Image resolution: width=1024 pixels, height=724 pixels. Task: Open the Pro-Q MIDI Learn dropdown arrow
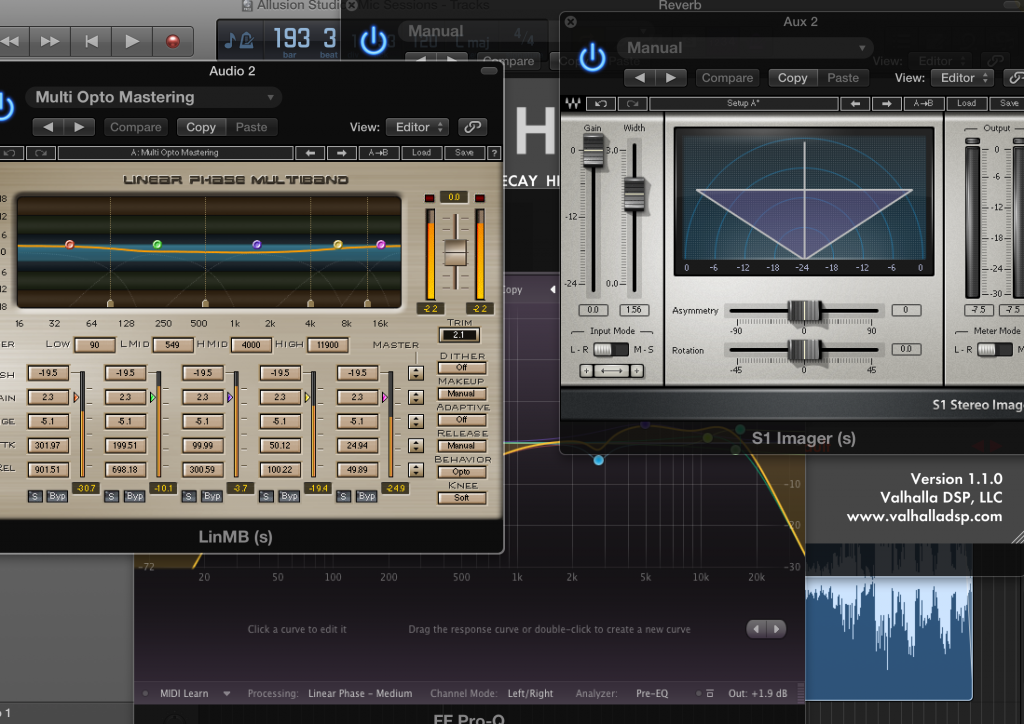[x=227, y=693]
